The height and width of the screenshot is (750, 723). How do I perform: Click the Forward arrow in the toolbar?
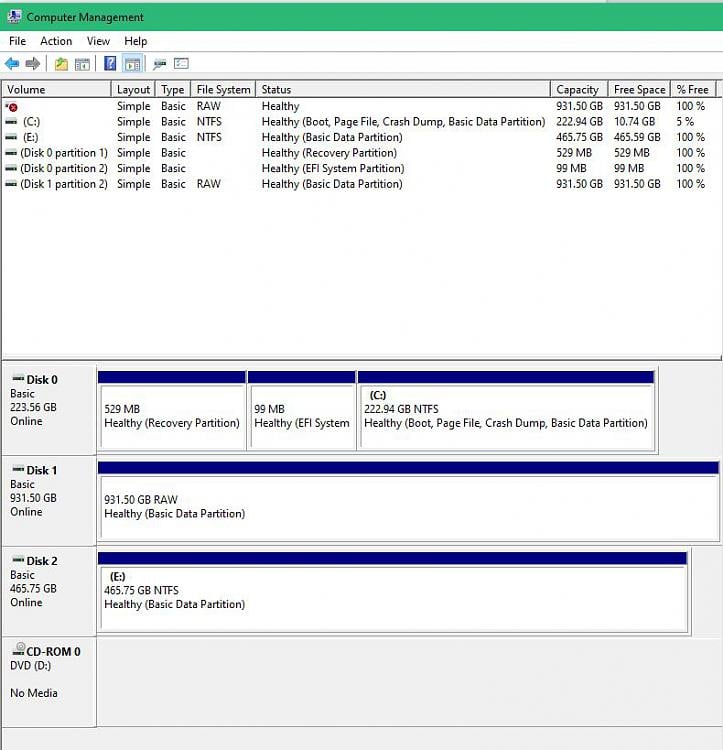tap(33, 64)
